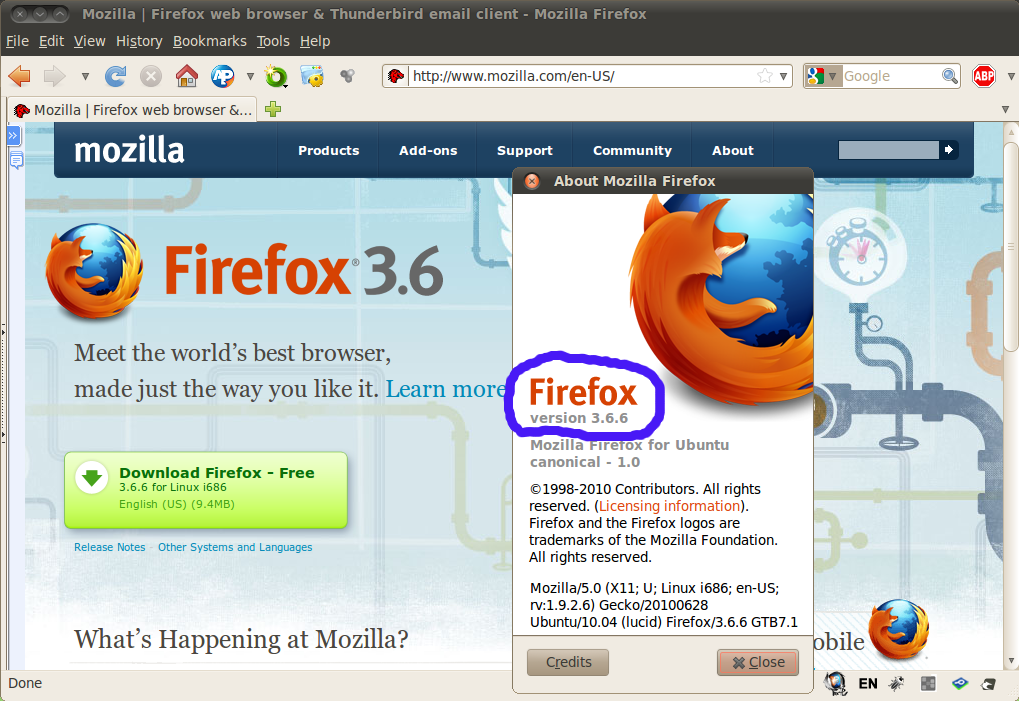Open the back/forward history dropdown arrow

[x=85, y=77]
